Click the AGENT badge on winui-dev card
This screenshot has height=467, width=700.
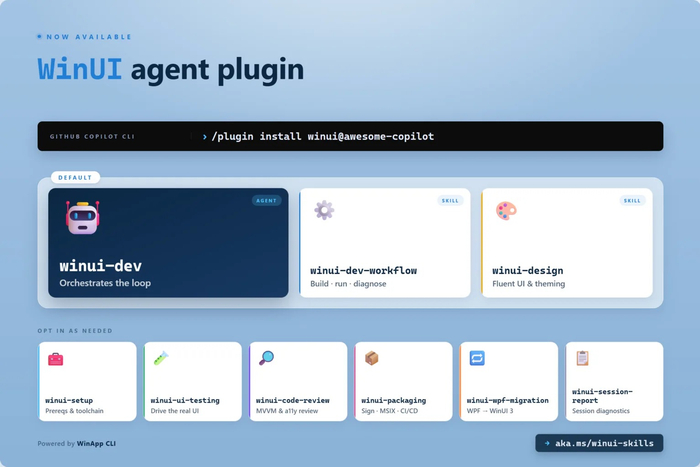tap(267, 200)
